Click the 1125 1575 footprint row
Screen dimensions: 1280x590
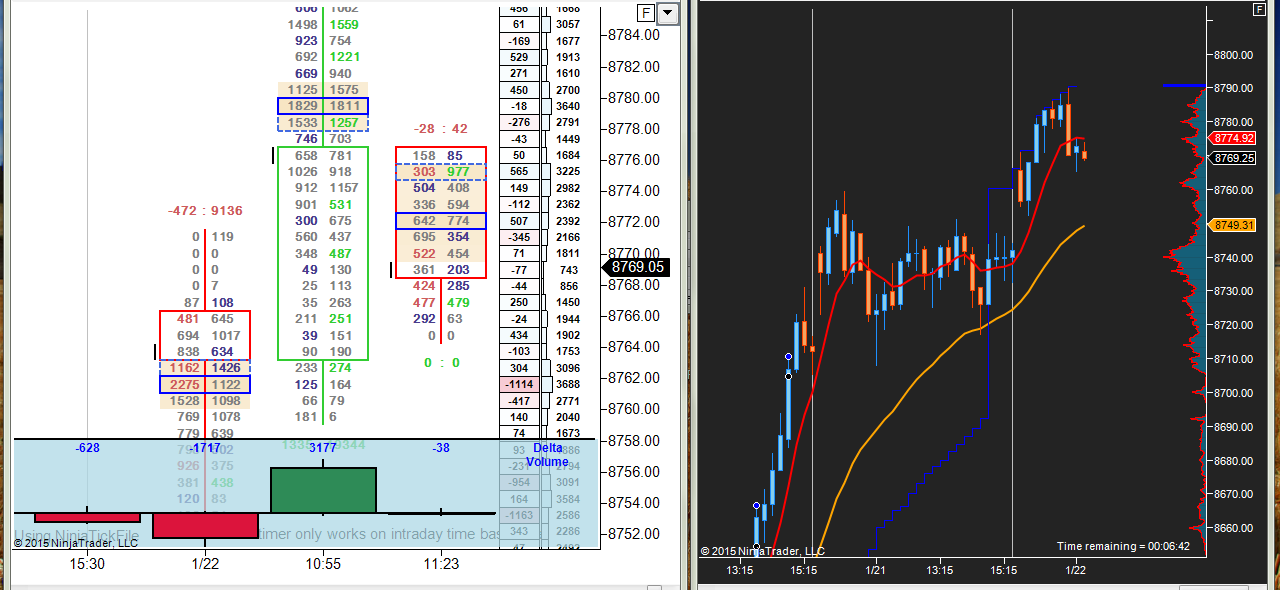(323, 90)
